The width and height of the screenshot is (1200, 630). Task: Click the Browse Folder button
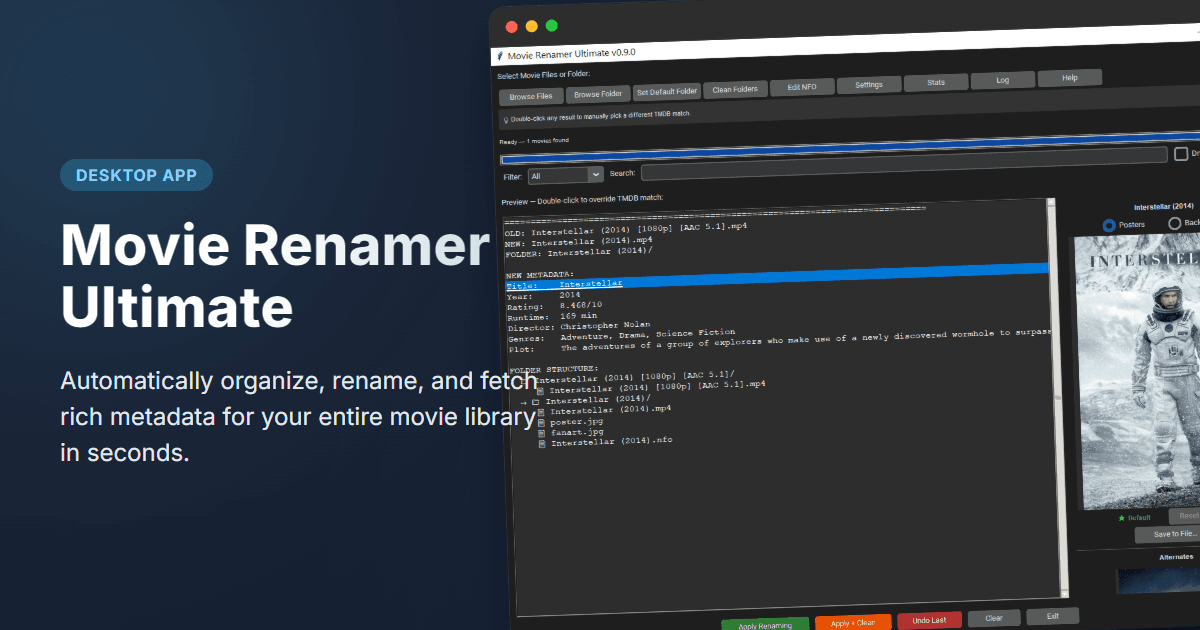tap(598, 94)
